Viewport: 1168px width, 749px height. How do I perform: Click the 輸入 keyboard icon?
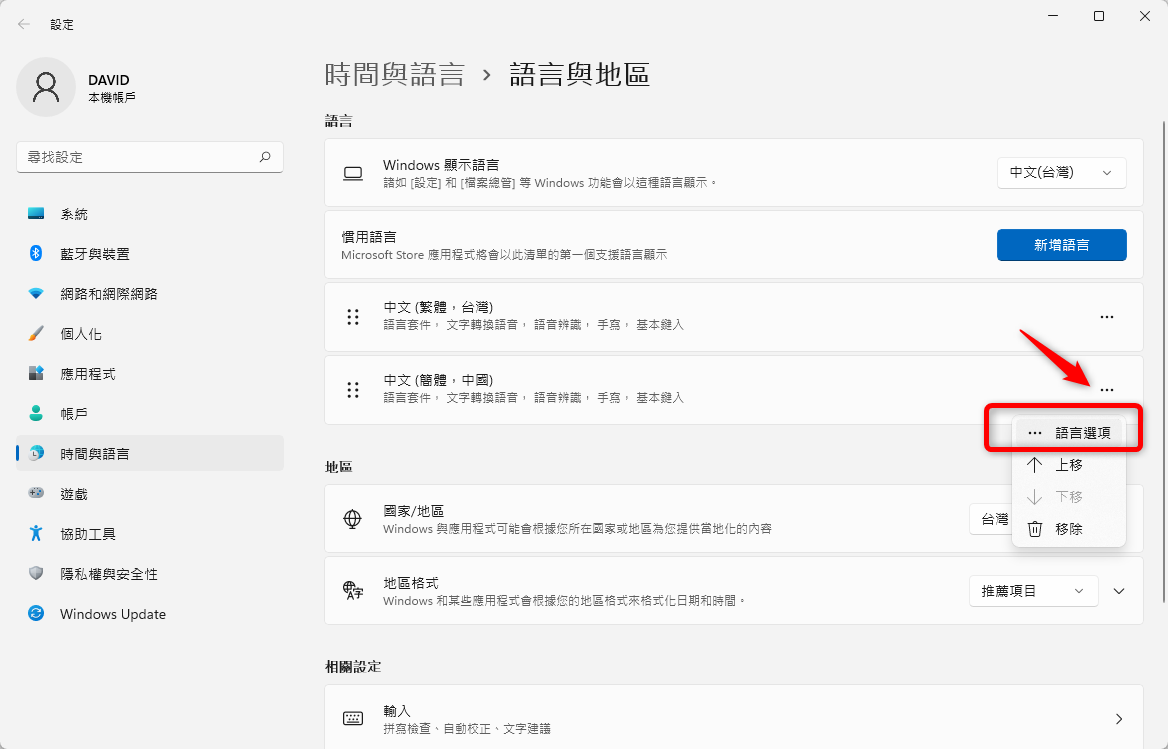[353, 718]
